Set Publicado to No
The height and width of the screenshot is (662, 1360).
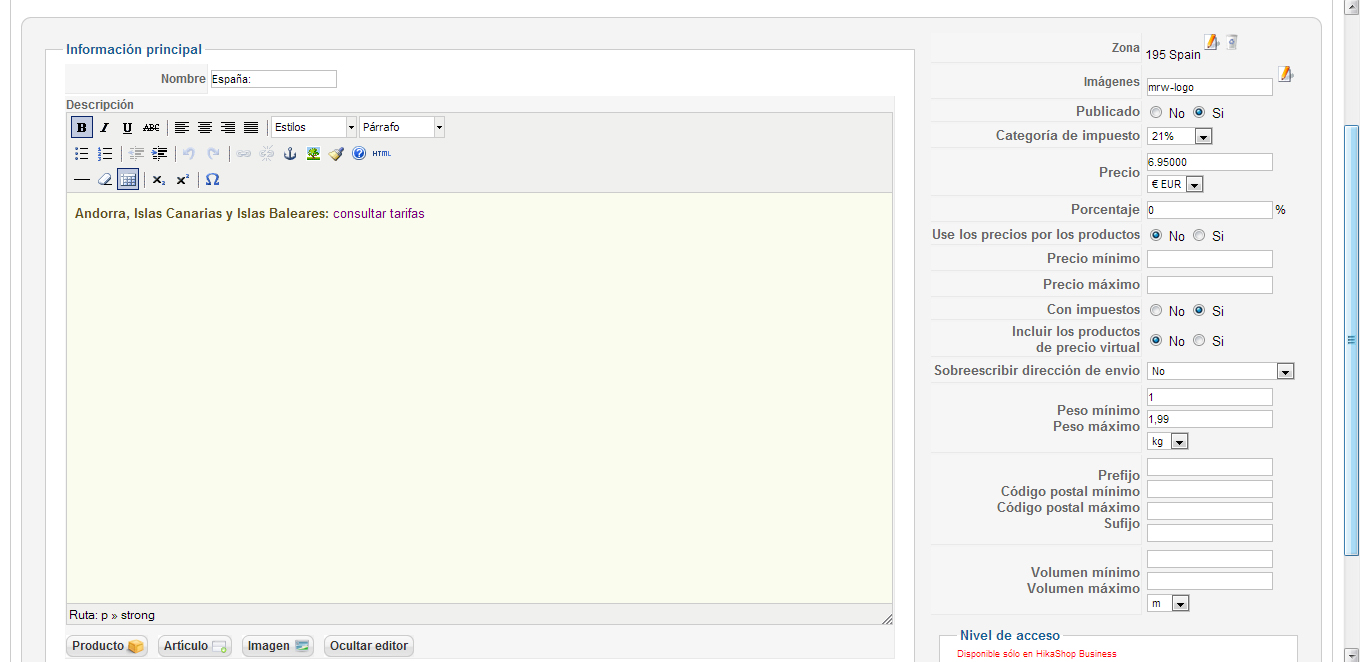(1156, 113)
